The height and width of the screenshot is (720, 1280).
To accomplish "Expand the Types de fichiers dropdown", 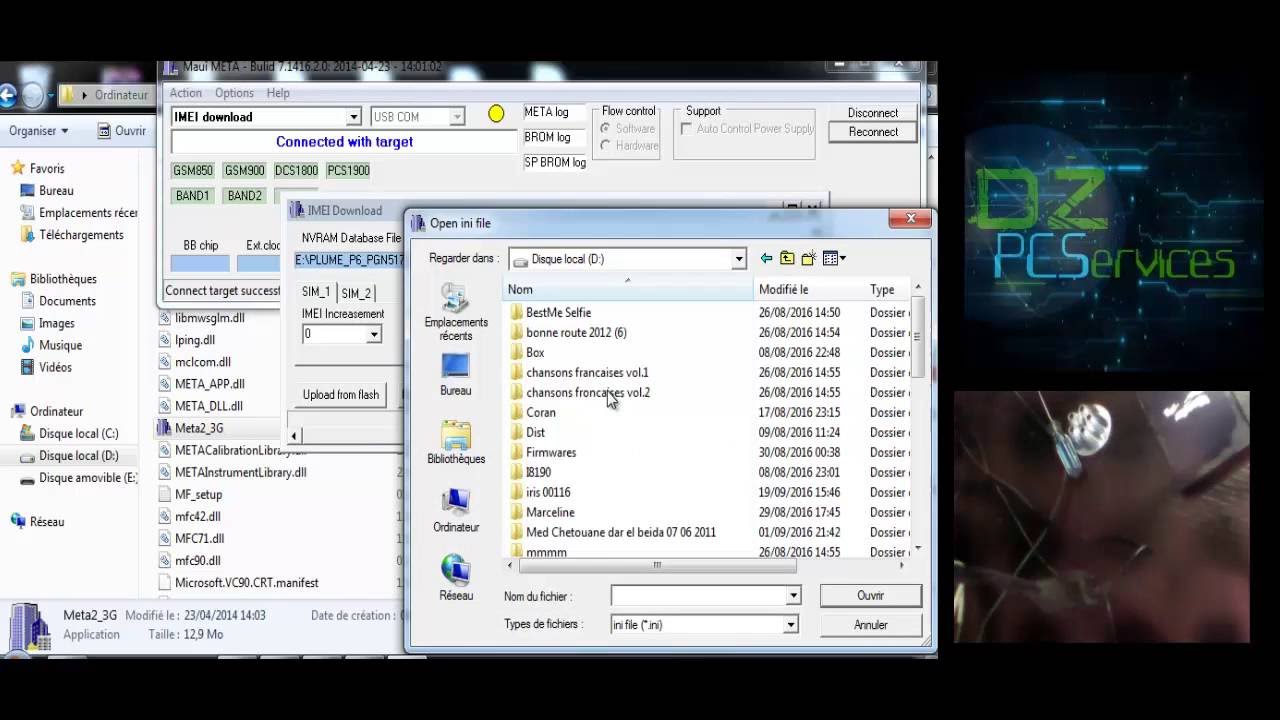I will coord(790,625).
